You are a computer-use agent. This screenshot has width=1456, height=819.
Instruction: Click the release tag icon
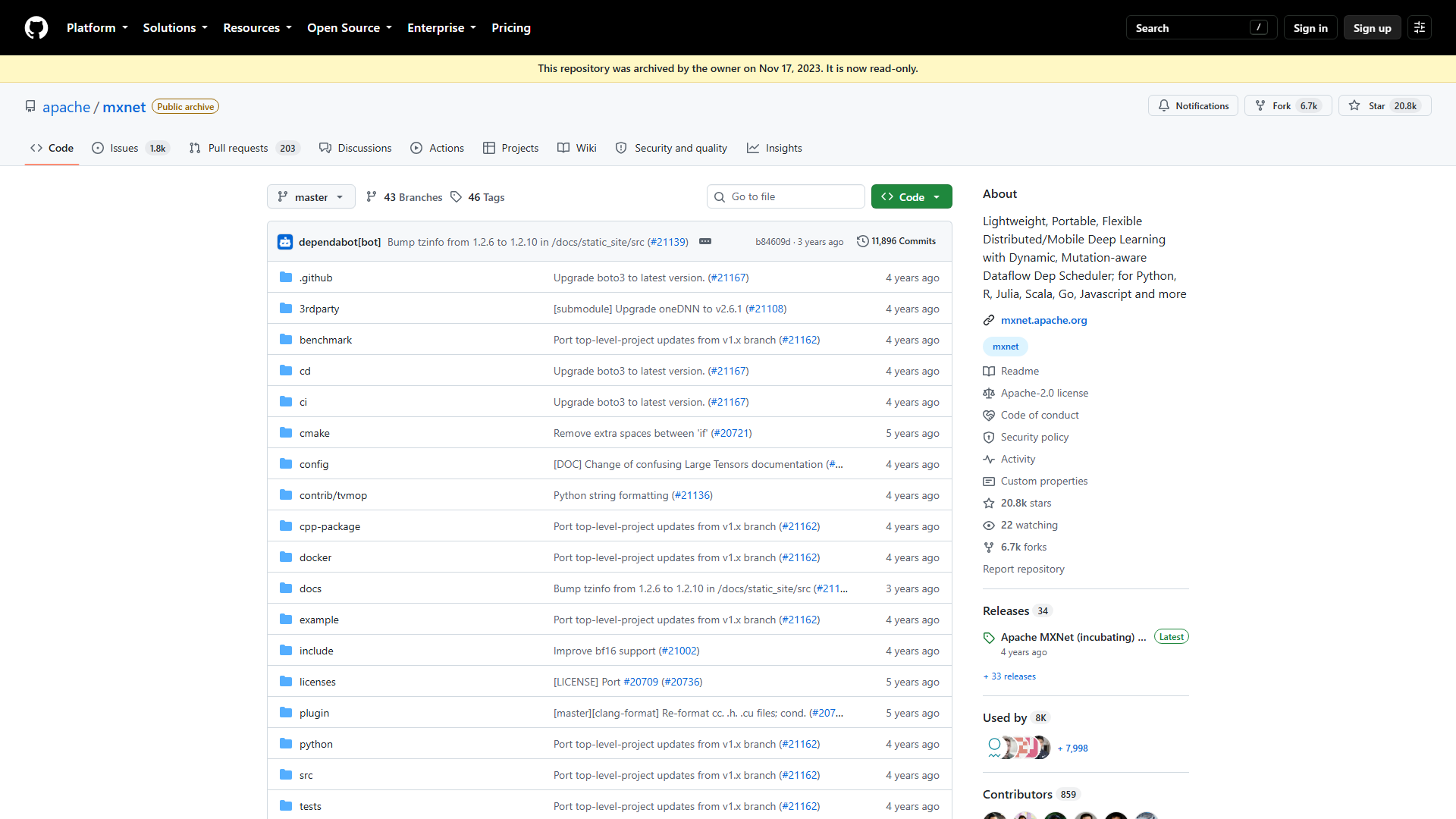pos(989,638)
